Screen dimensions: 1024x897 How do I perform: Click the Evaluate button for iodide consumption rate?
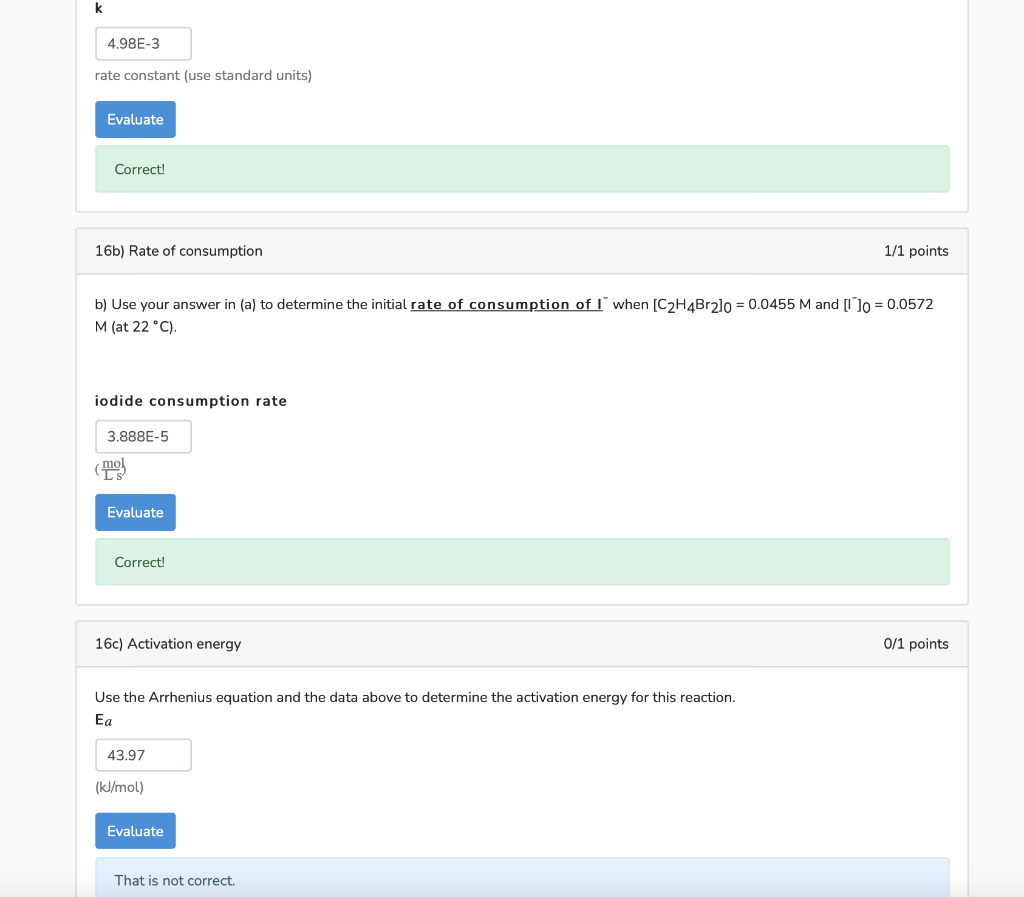tap(135, 512)
